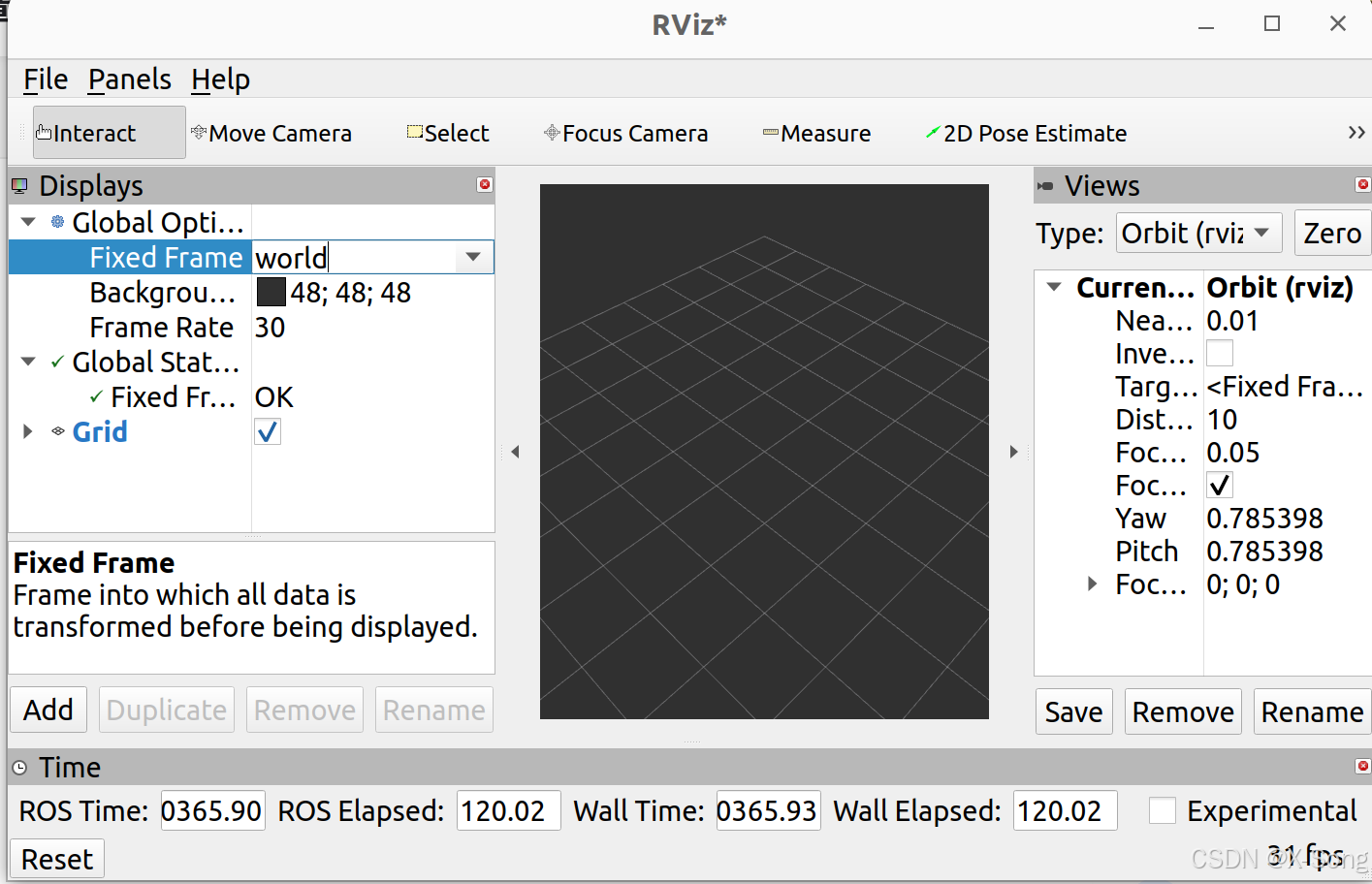Click the Fixed Frame status checkmark icon

click(x=96, y=396)
